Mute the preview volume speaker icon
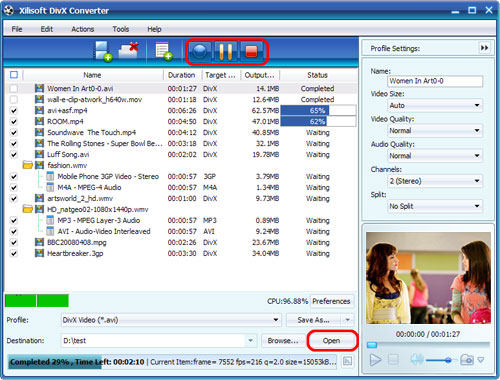The width and height of the screenshot is (500, 380). click(x=416, y=359)
